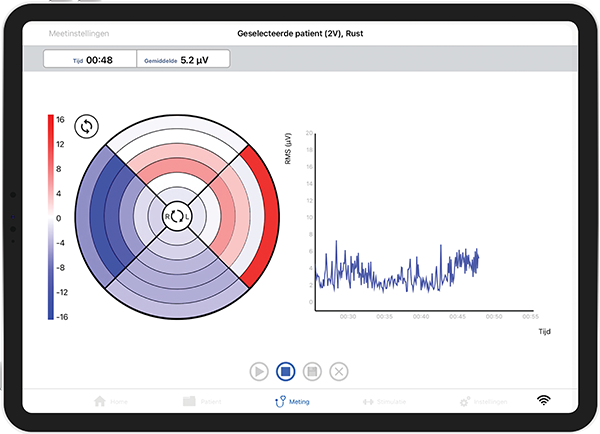Open the Instellingen tab
This screenshot has width=600, height=434.
[483, 402]
